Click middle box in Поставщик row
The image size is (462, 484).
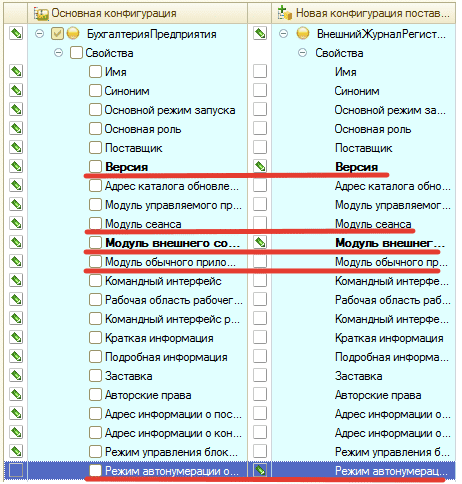[x=260, y=148]
